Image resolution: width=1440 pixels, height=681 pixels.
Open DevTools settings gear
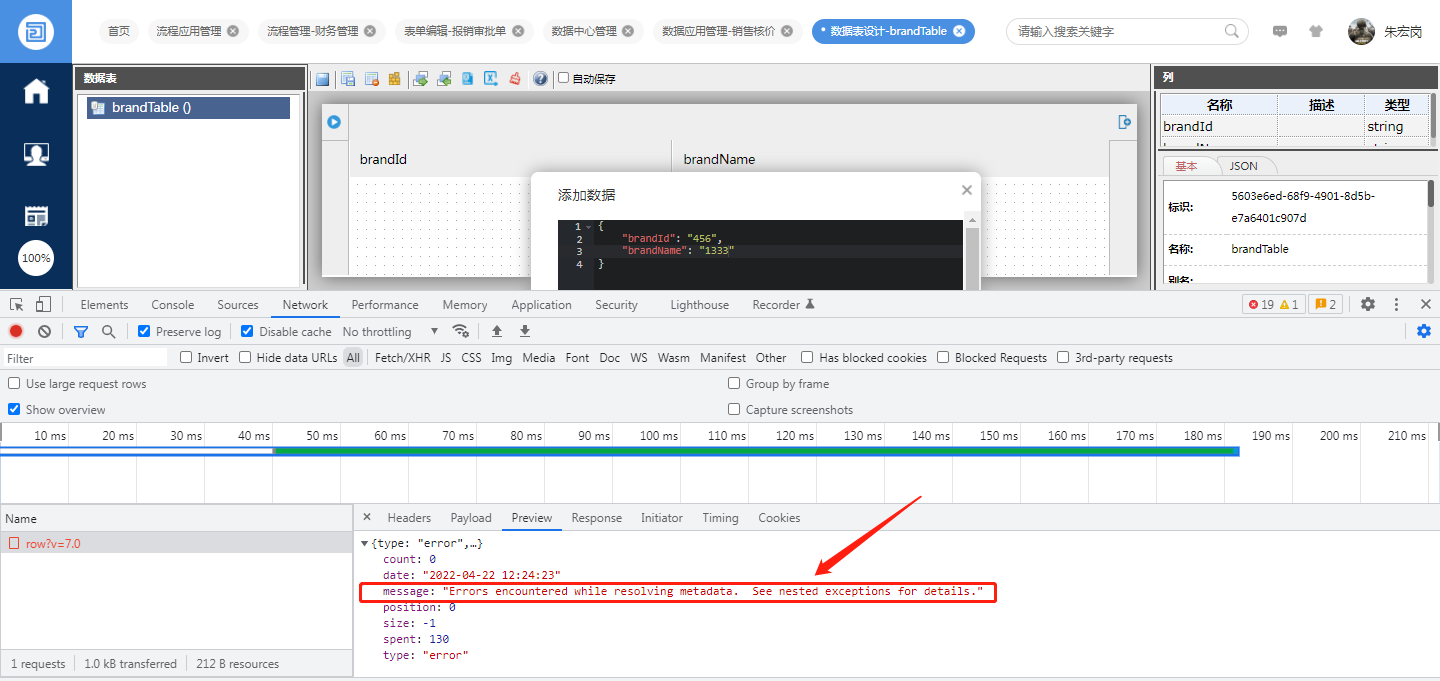click(x=1368, y=305)
